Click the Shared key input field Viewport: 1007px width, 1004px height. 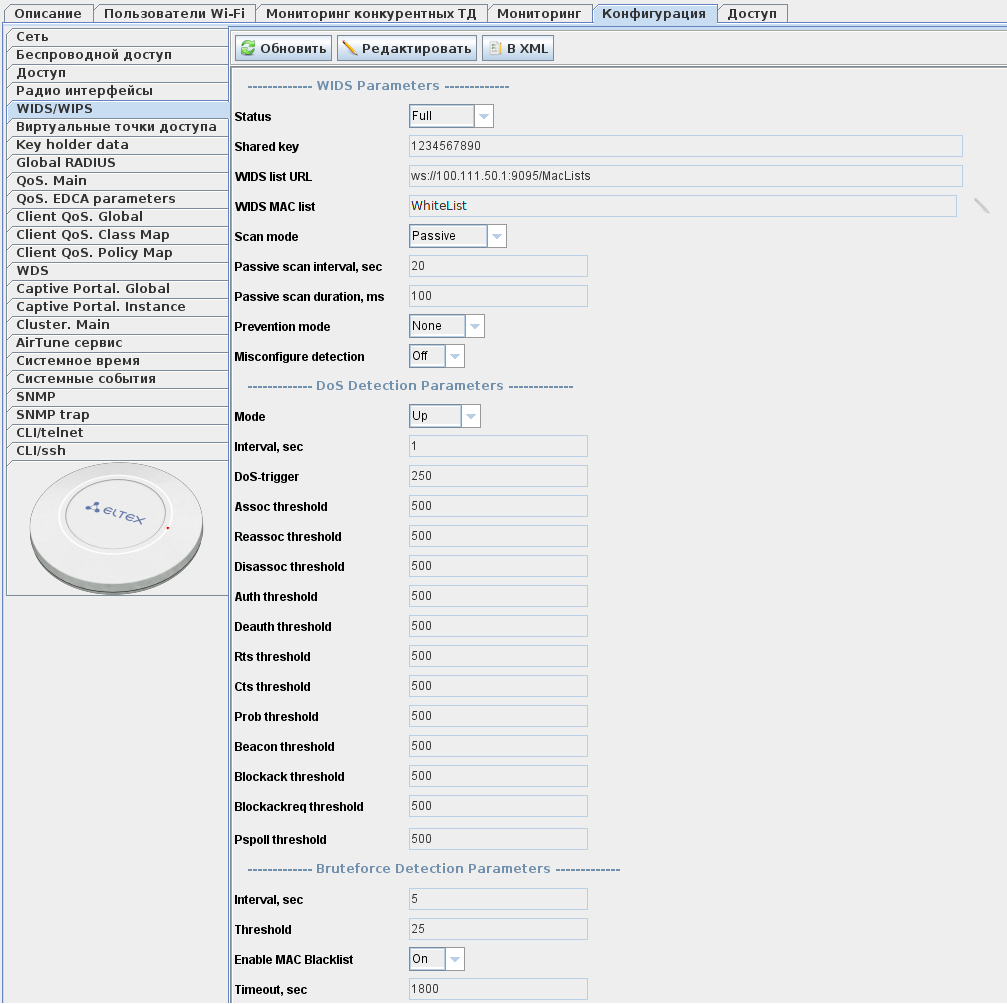pyautogui.click(x=685, y=146)
